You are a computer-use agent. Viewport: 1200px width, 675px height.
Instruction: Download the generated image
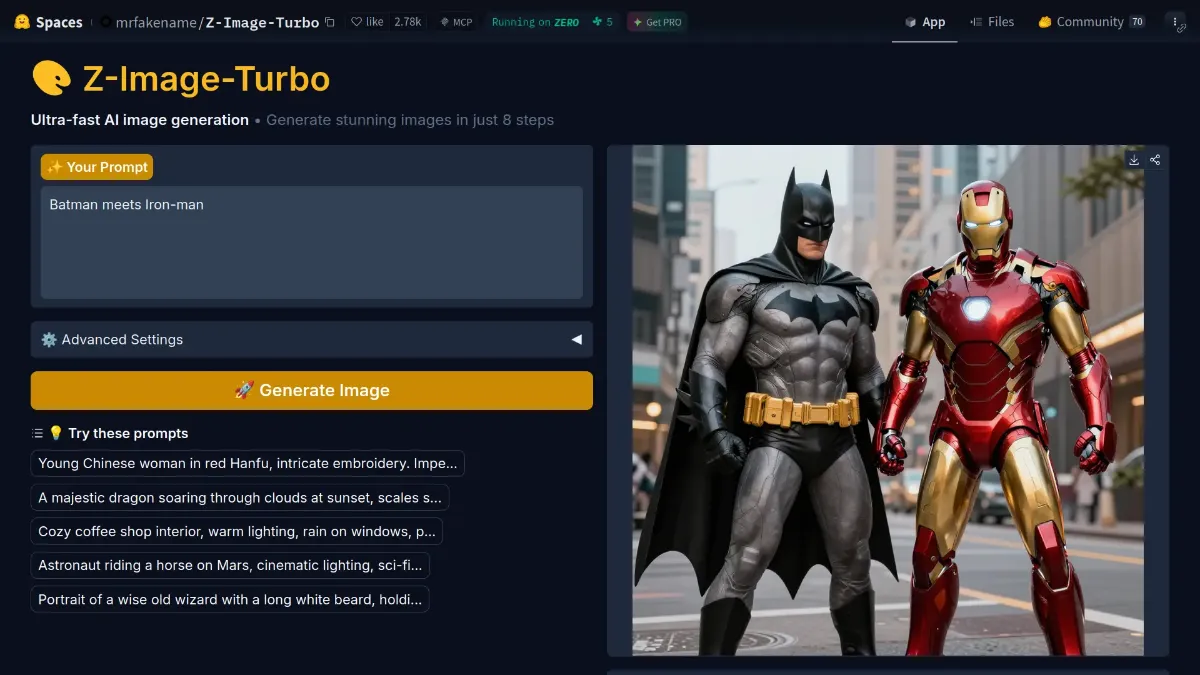(x=1134, y=160)
